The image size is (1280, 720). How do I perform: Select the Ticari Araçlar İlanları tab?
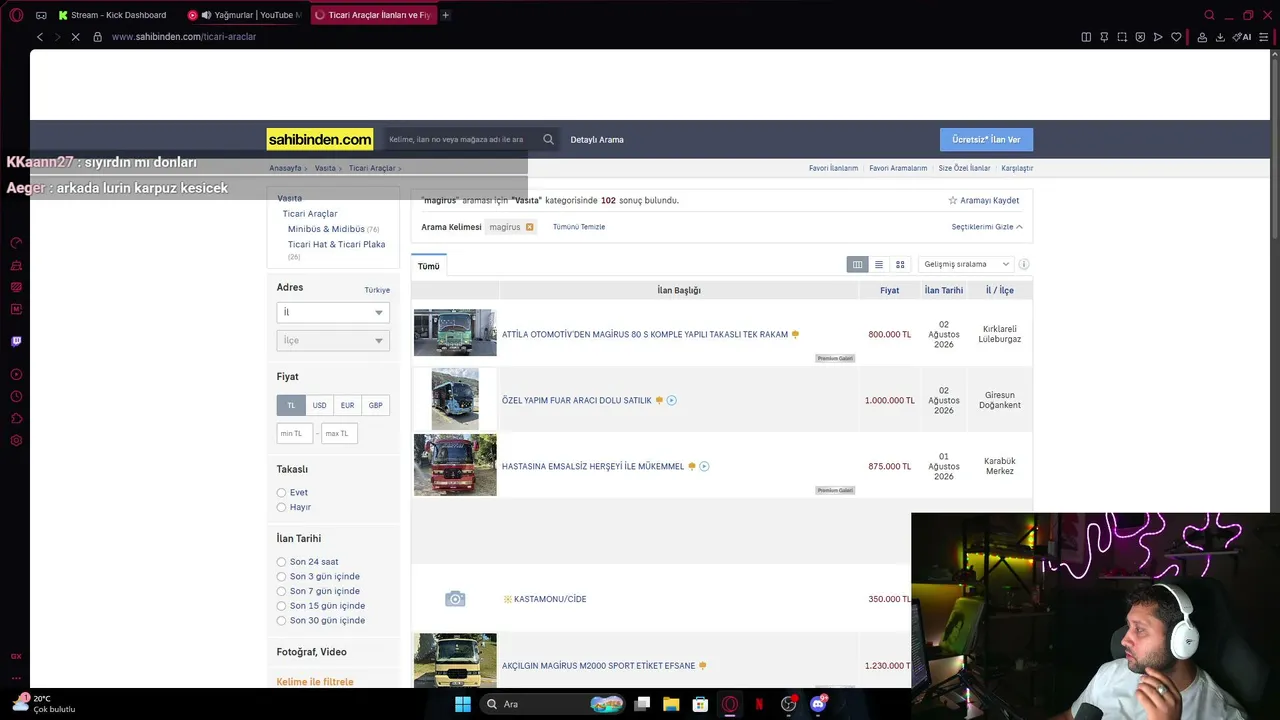[x=373, y=15]
